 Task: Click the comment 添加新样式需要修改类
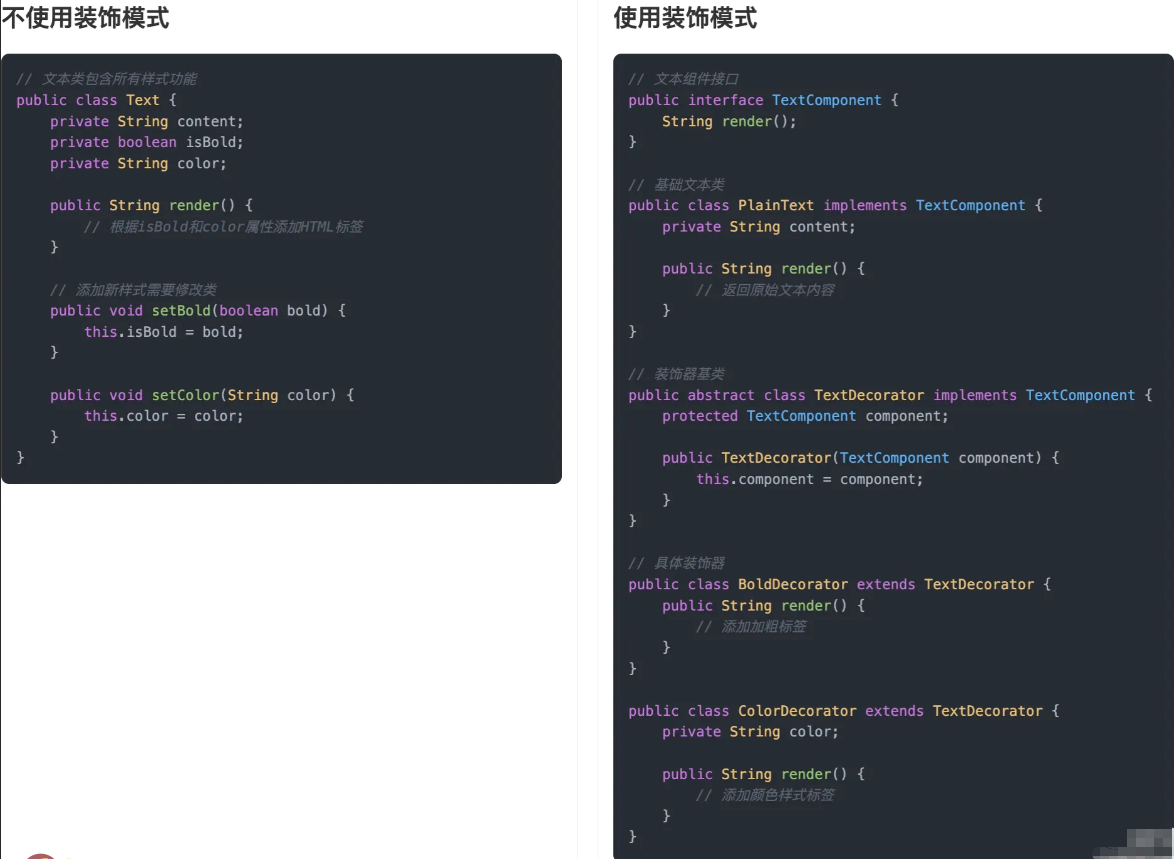(133, 289)
